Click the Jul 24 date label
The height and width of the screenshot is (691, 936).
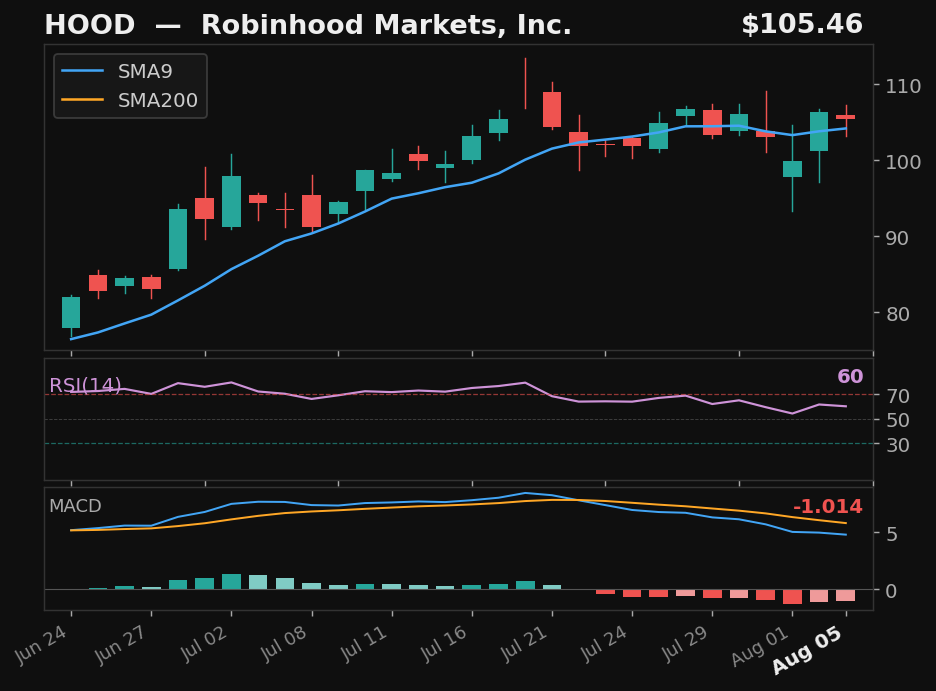[604, 643]
